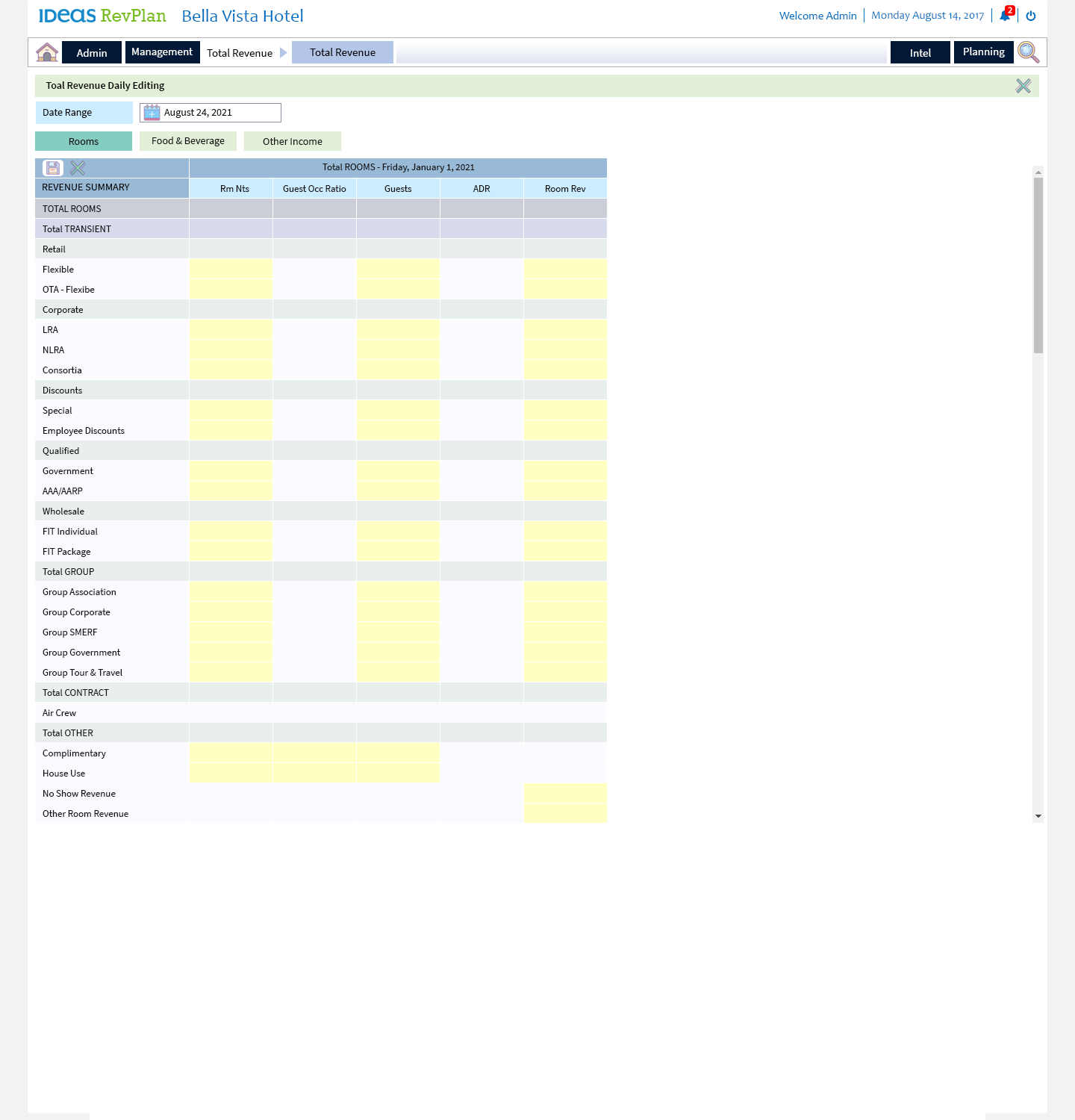This screenshot has height=1120, width=1075.
Task: Open the Rooms tab
Action: click(84, 141)
